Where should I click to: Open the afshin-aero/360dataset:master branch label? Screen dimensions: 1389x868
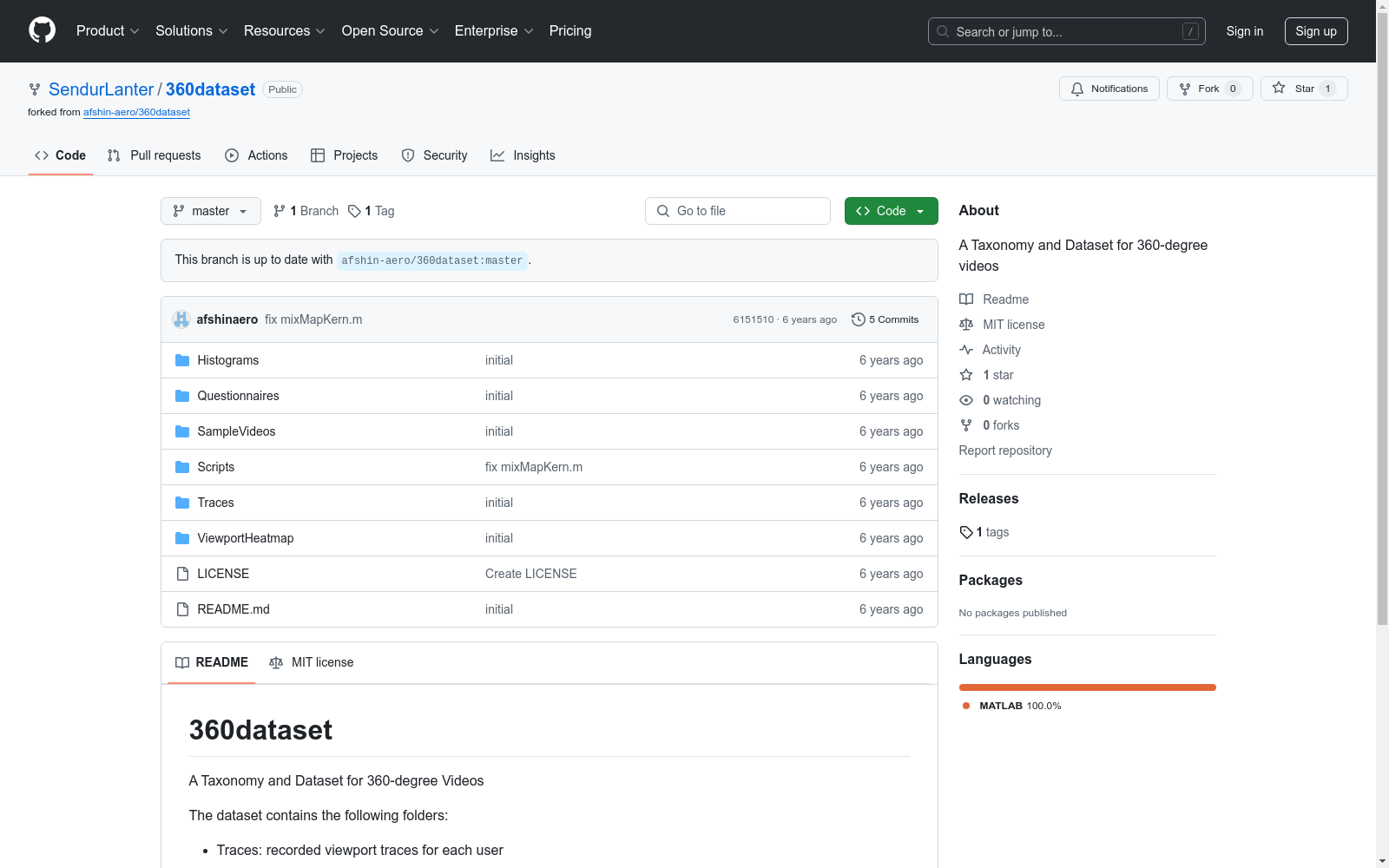[432, 260]
